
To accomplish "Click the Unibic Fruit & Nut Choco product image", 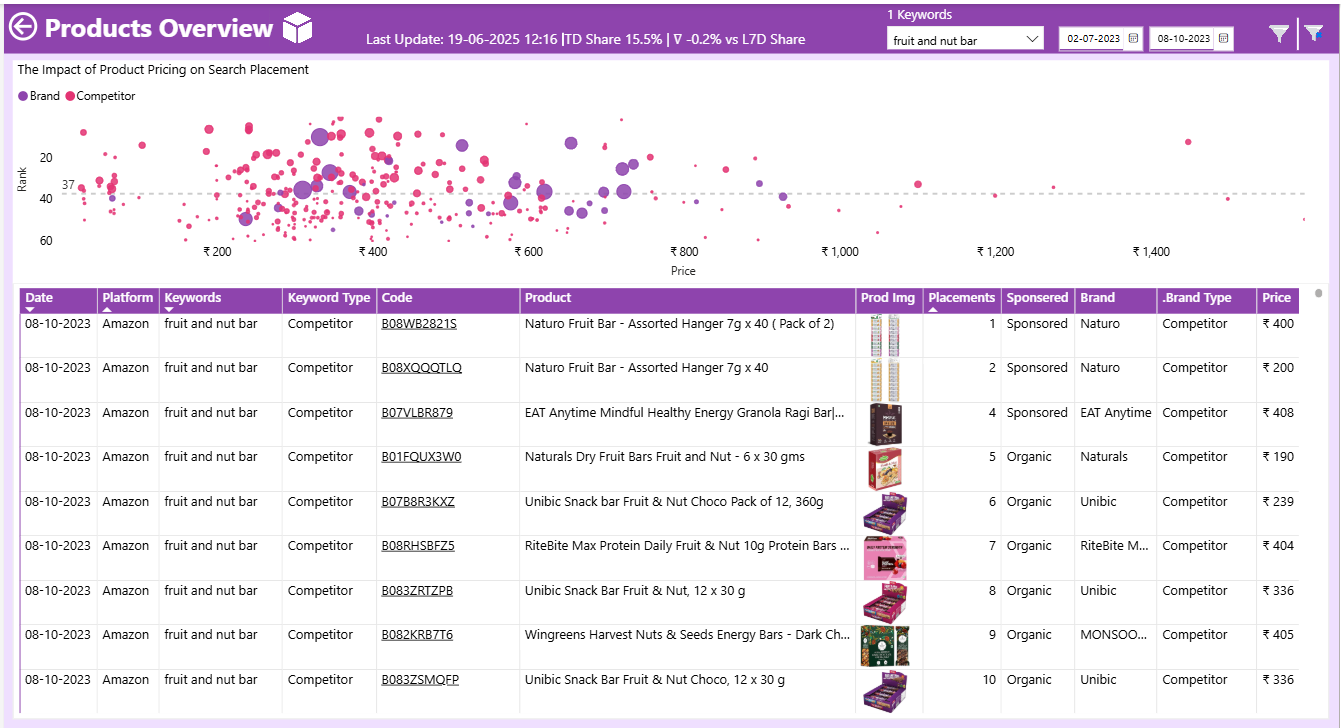I will click(884, 513).
